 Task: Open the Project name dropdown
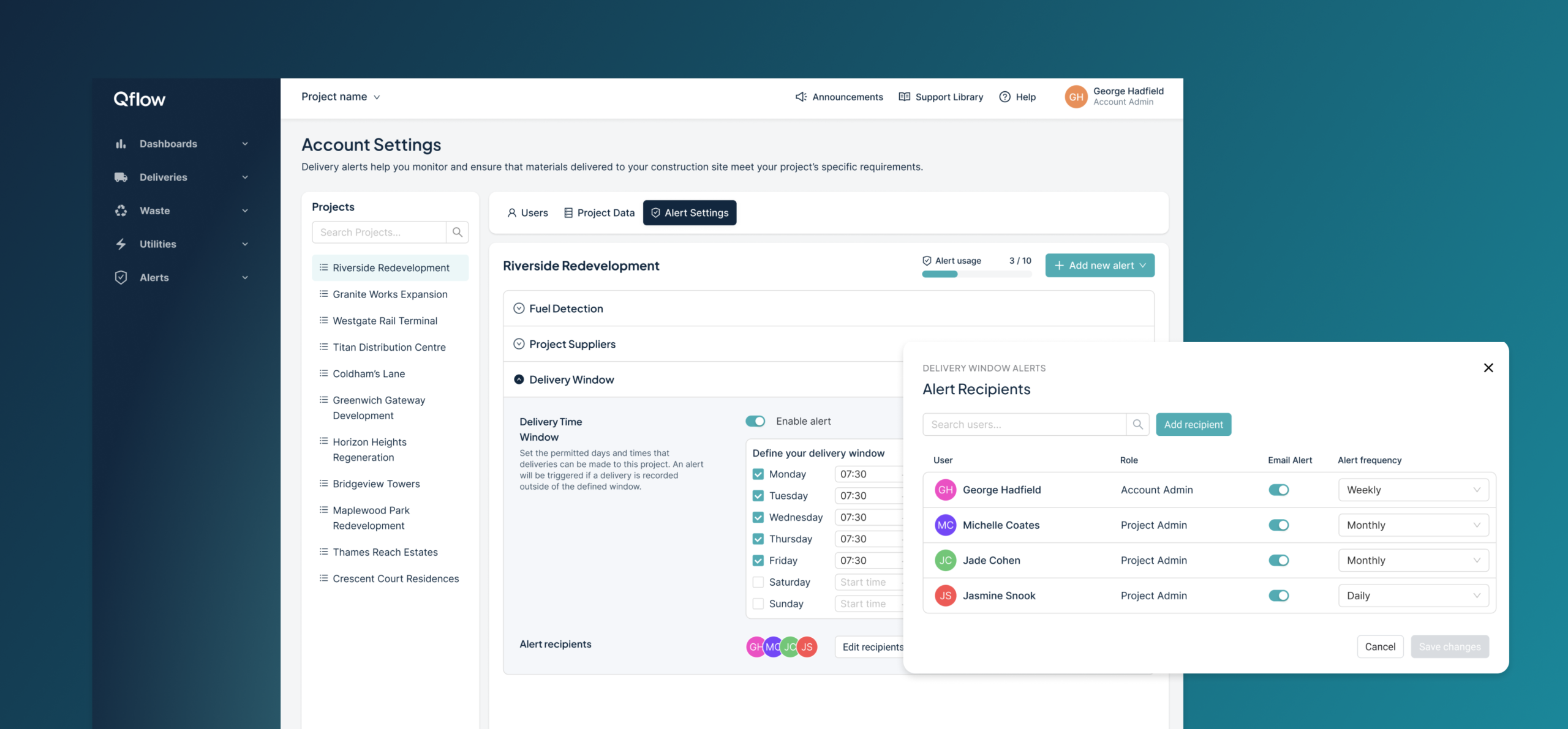[341, 97]
